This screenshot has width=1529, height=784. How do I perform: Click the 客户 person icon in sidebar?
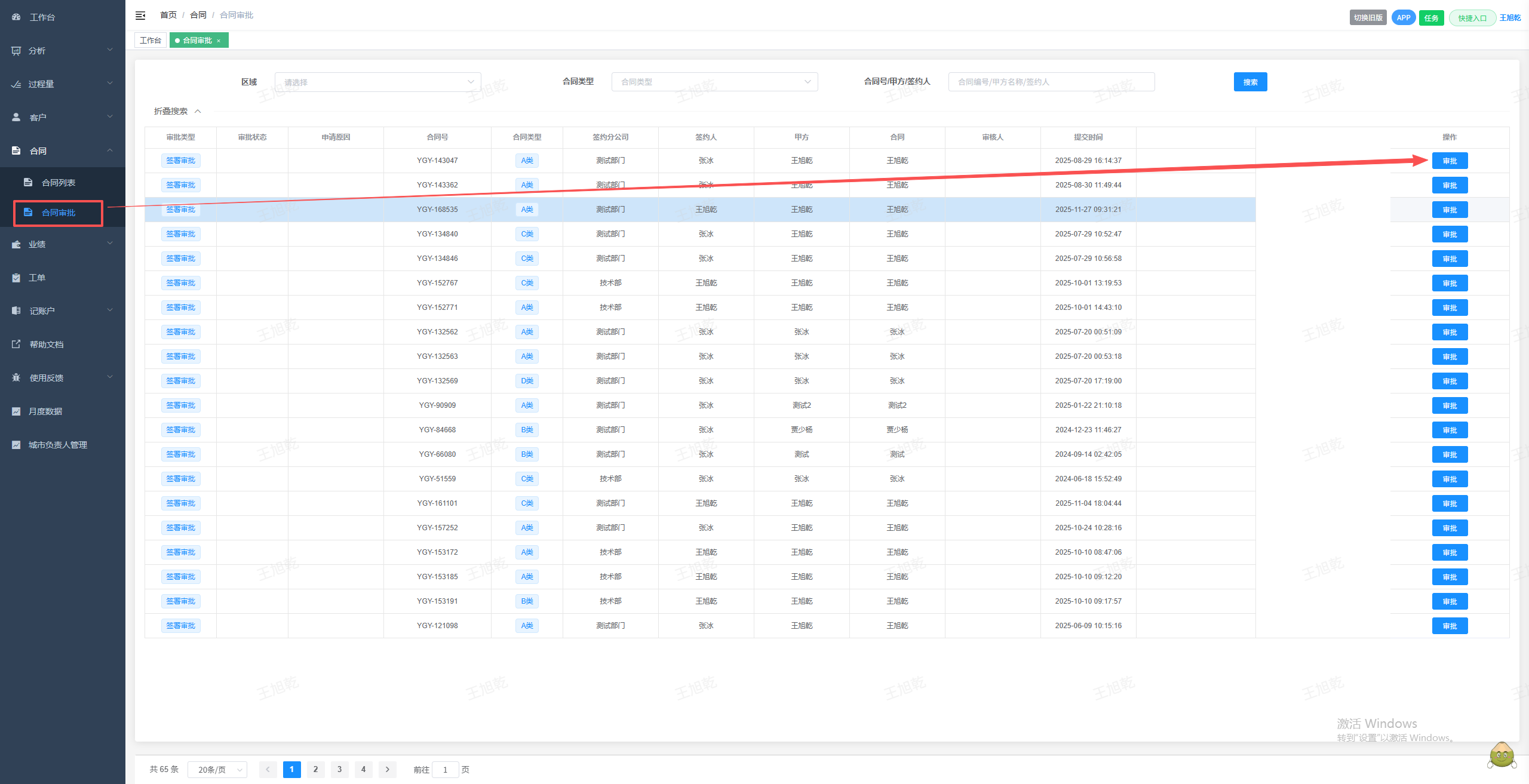tap(16, 118)
